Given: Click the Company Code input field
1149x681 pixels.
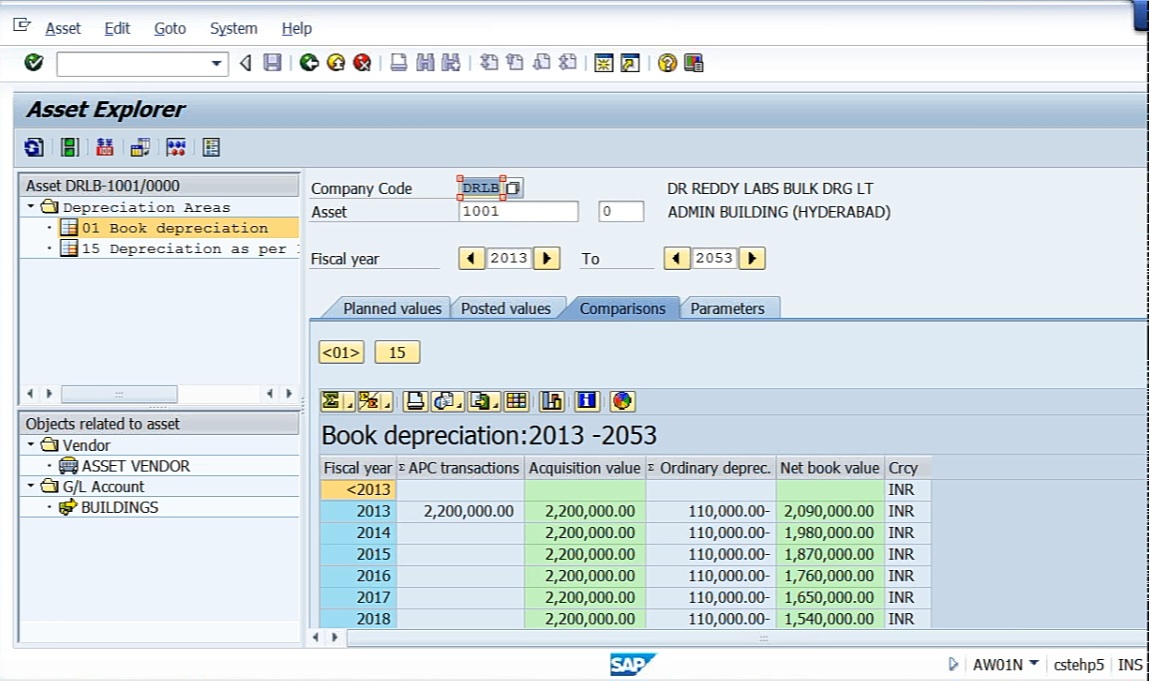Looking at the screenshot, I should (x=481, y=188).
